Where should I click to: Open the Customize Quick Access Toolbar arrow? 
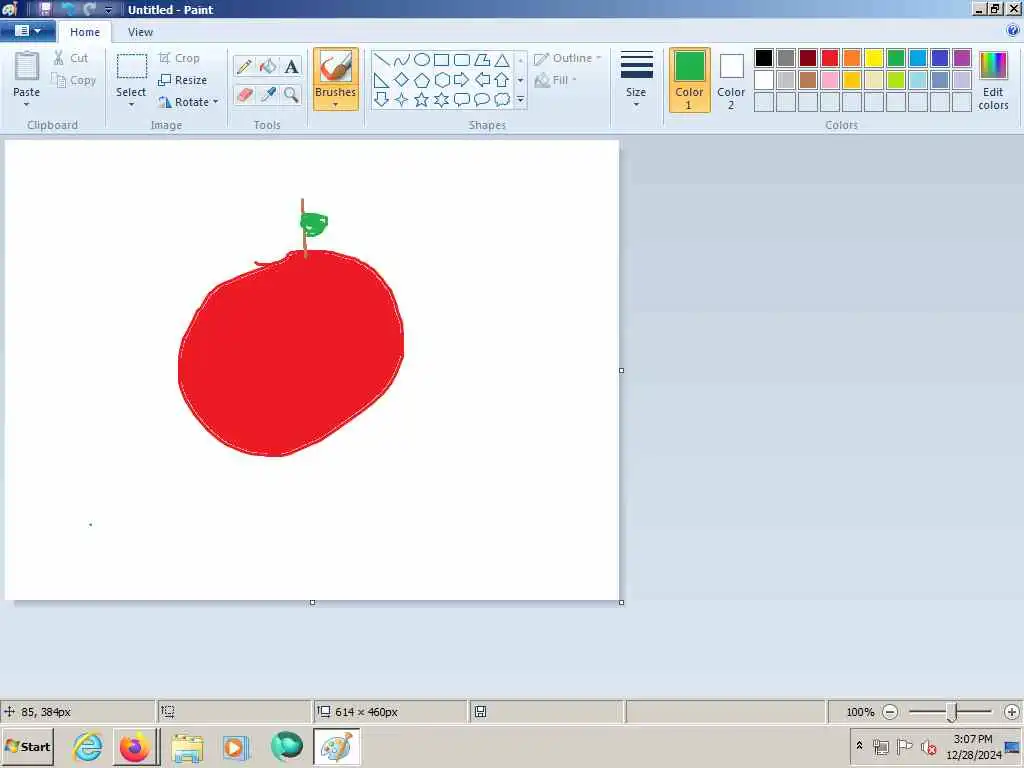pyautogui.click(x=108, y=10)
